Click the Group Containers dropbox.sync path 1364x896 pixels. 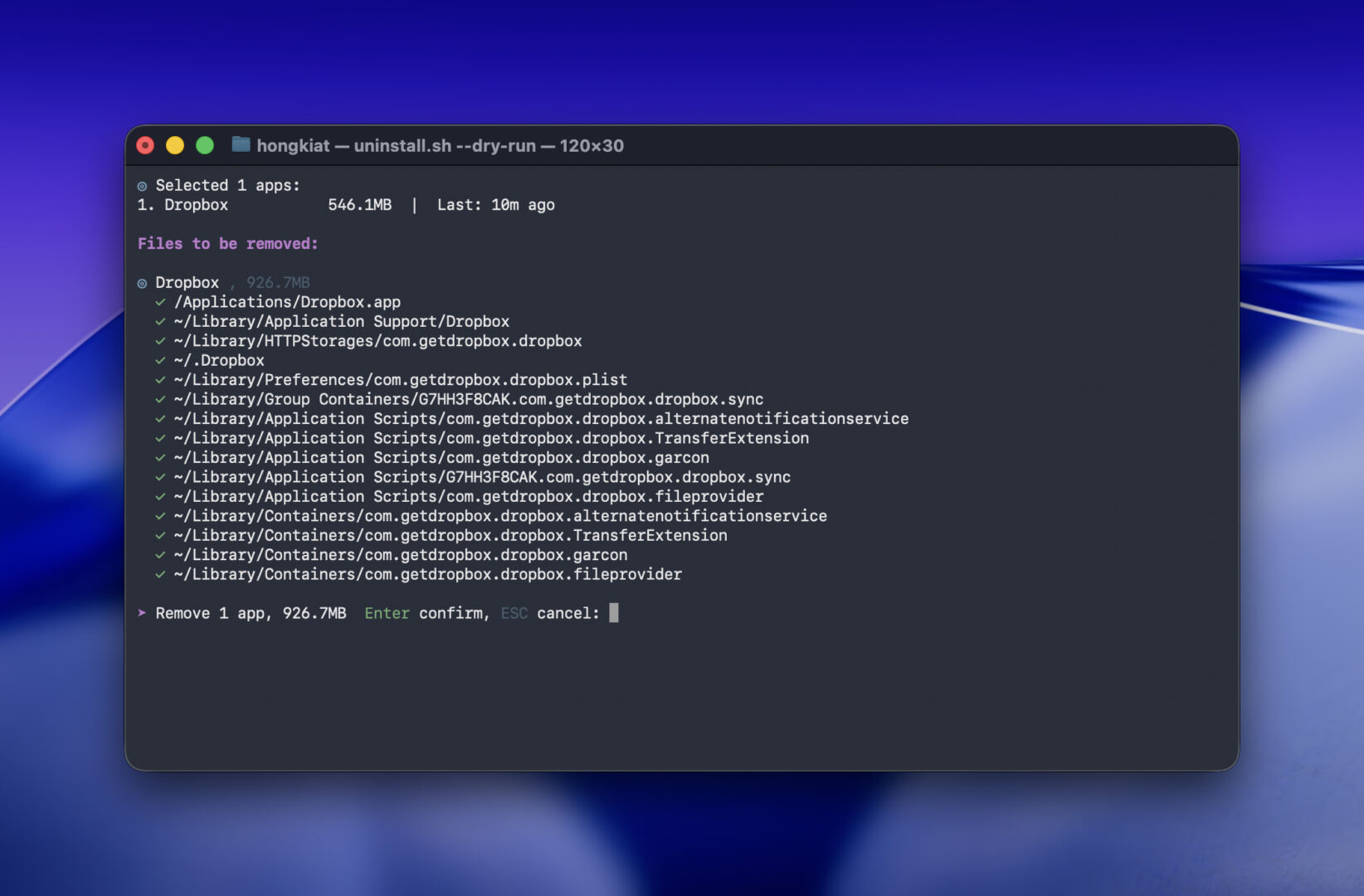tap(468, 400)
